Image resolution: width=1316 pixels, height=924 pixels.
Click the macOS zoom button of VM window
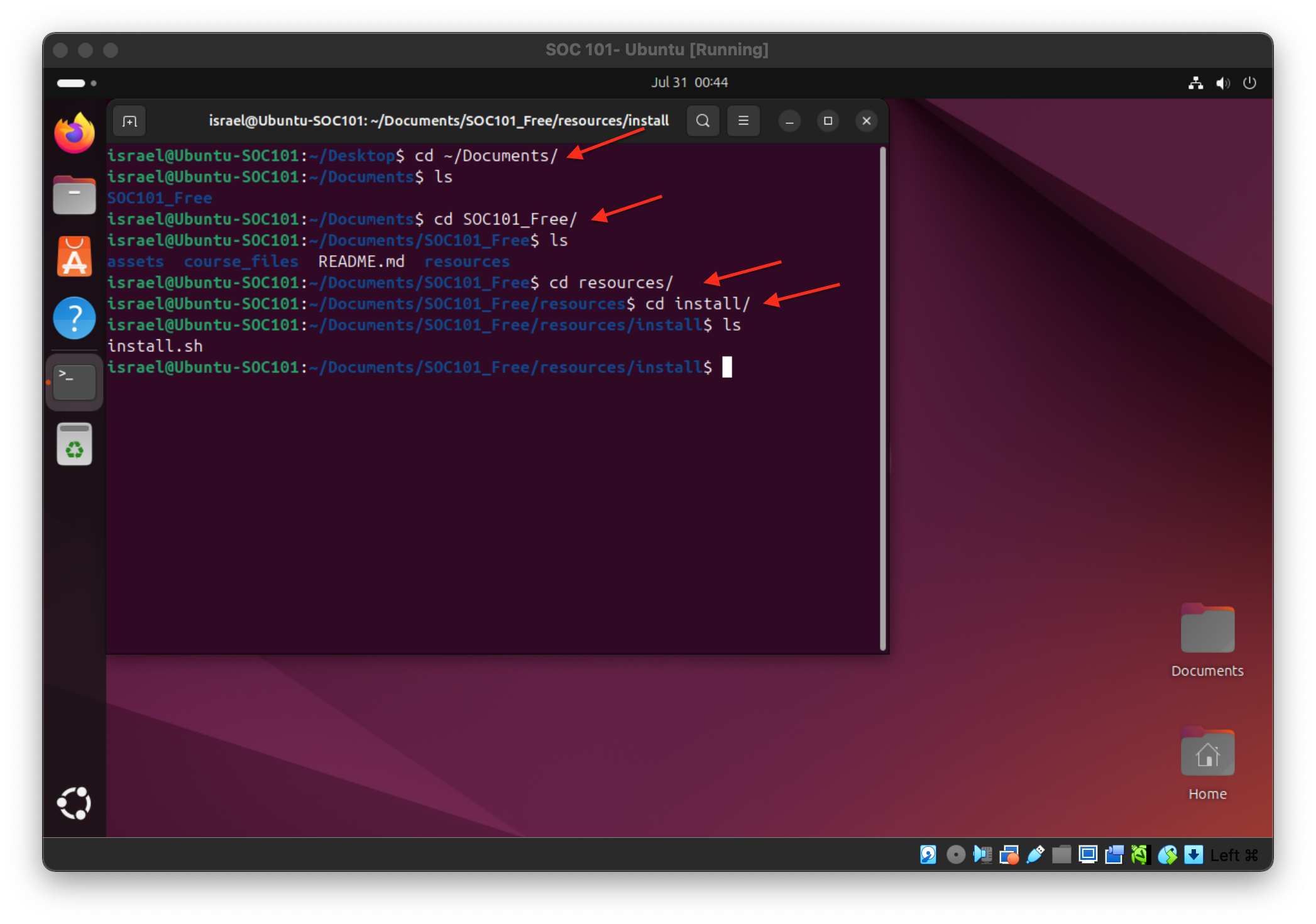(x=111, y=50)
